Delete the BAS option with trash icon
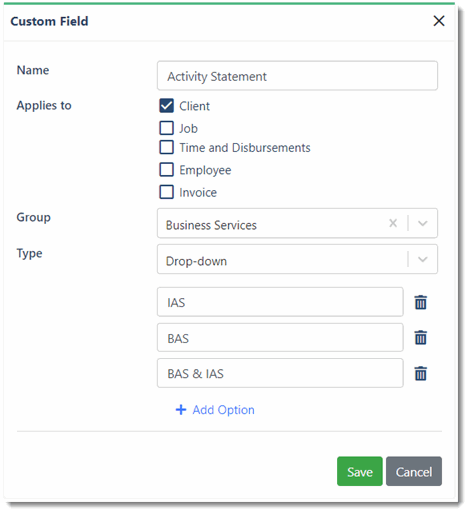The image size is (470, 514). coord(420,337)
